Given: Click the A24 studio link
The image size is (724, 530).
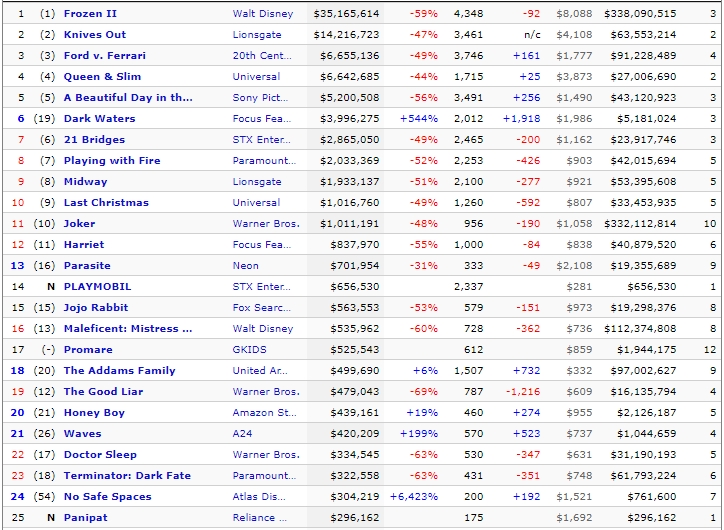Looking at the screenshot, I should coord(242,434).
